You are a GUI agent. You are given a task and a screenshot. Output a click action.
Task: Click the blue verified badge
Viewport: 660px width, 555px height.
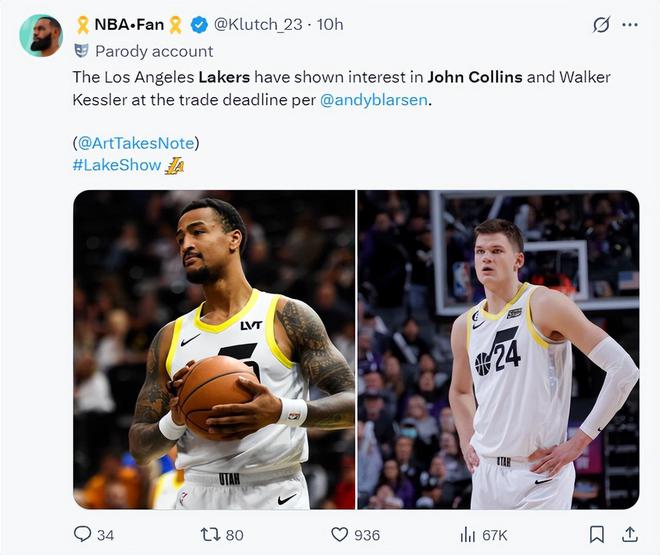199,25
